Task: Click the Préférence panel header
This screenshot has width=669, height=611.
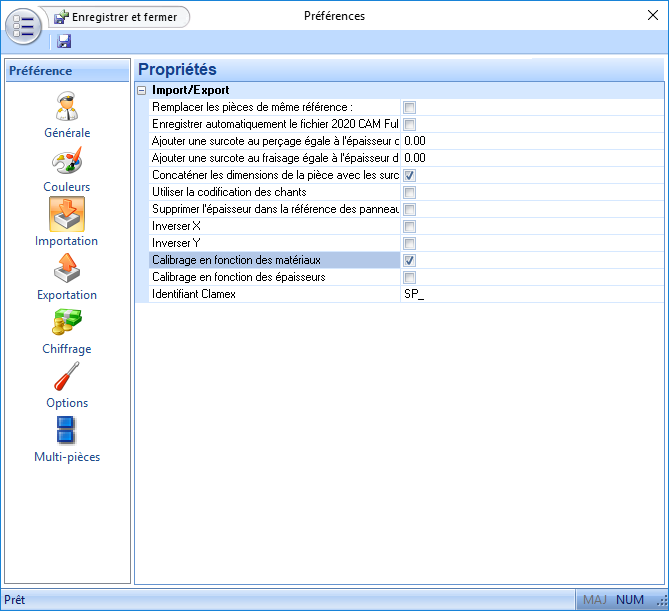Action: coord(67,71)
